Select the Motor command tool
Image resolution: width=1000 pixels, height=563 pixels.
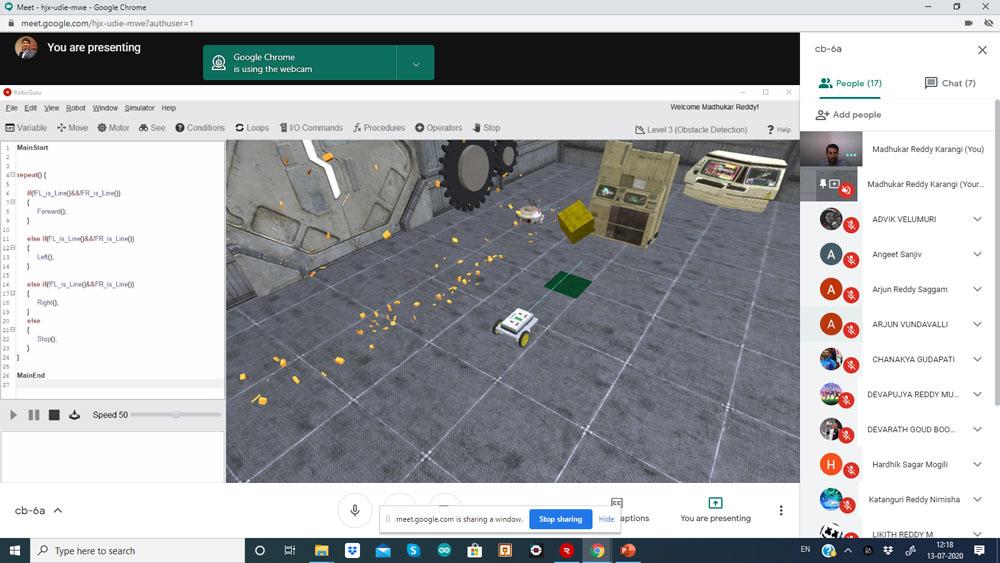(x=113, y=128)
